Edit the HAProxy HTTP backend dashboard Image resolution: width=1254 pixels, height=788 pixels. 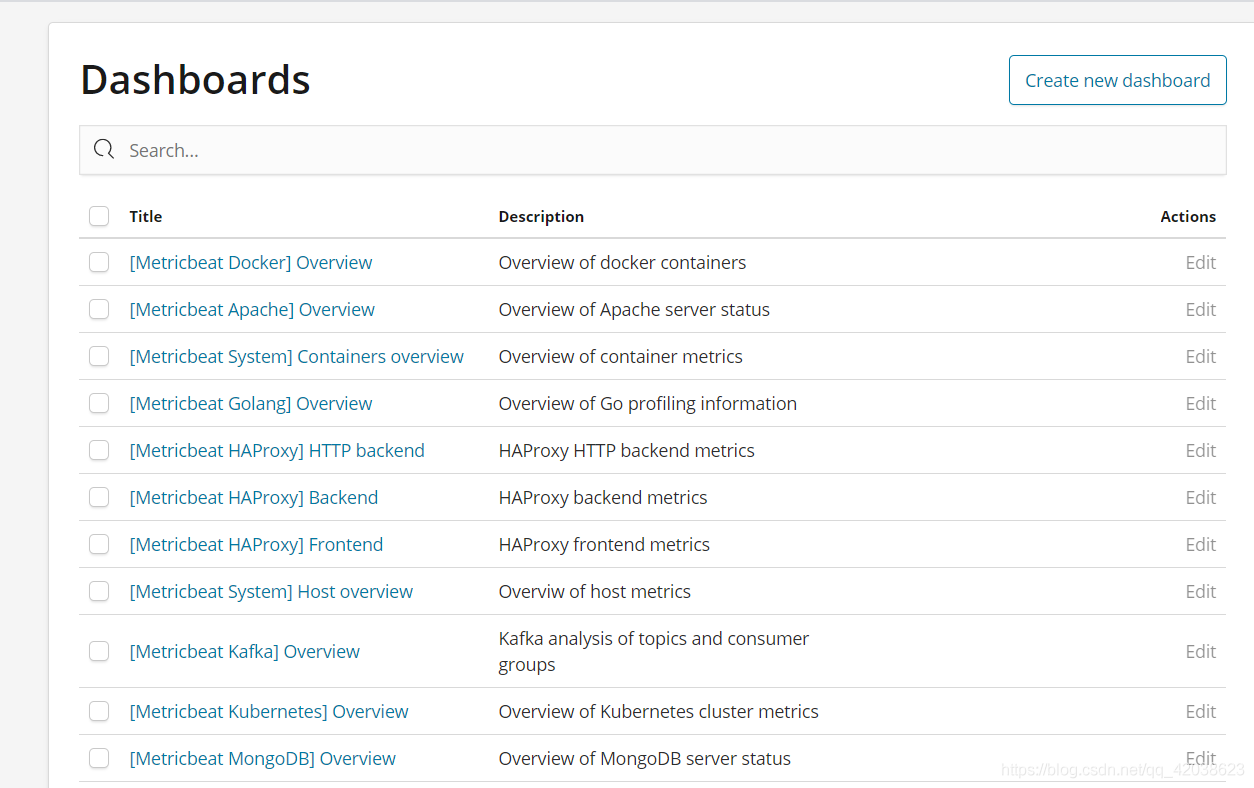(1200, 450)
